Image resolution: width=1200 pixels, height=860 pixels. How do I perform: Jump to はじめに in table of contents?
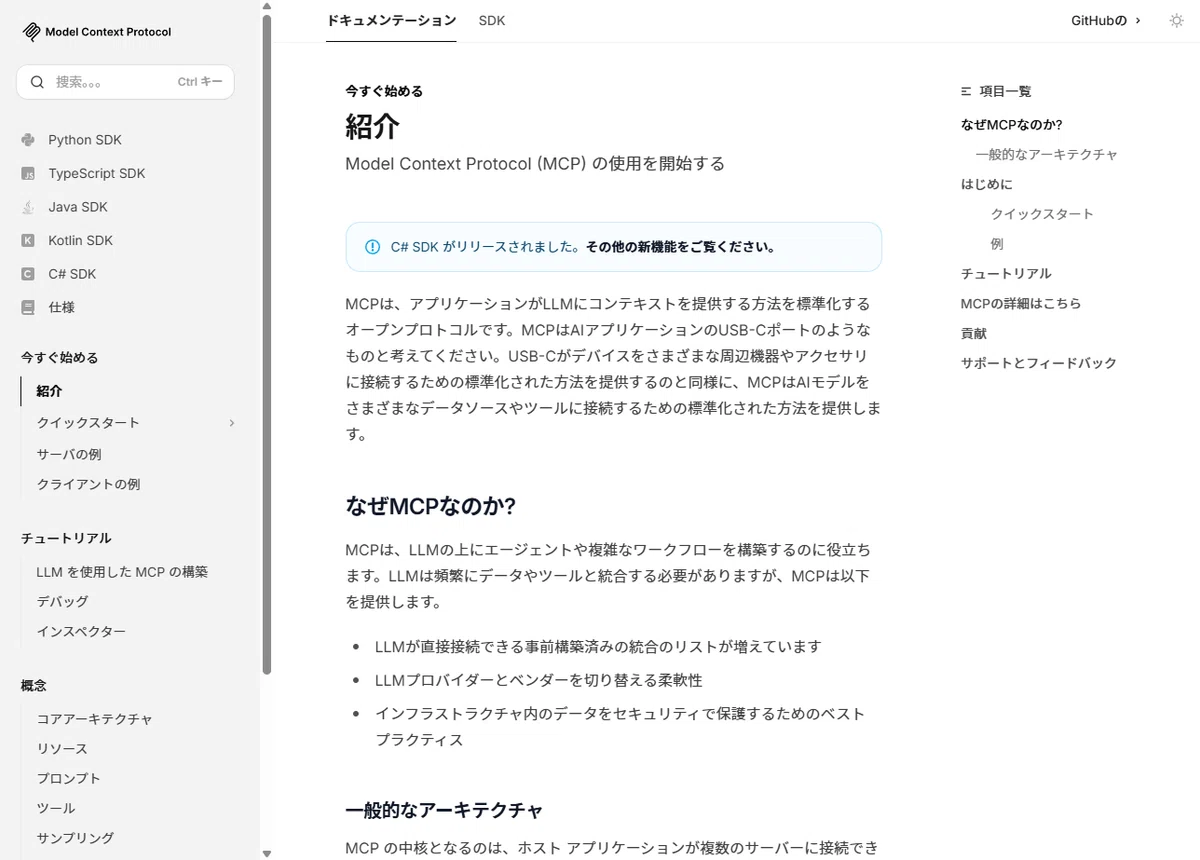coord(986,184)
